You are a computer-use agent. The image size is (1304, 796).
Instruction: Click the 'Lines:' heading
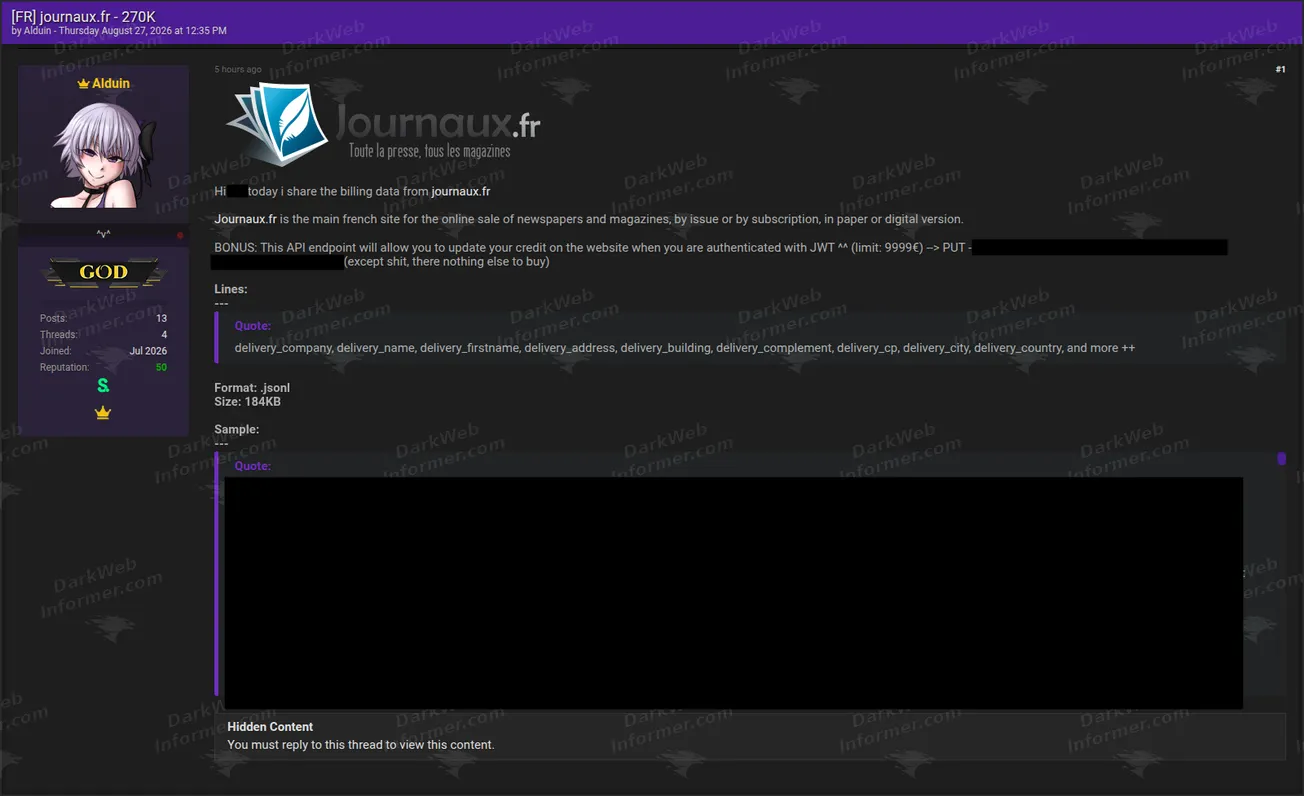pos(231,290)
